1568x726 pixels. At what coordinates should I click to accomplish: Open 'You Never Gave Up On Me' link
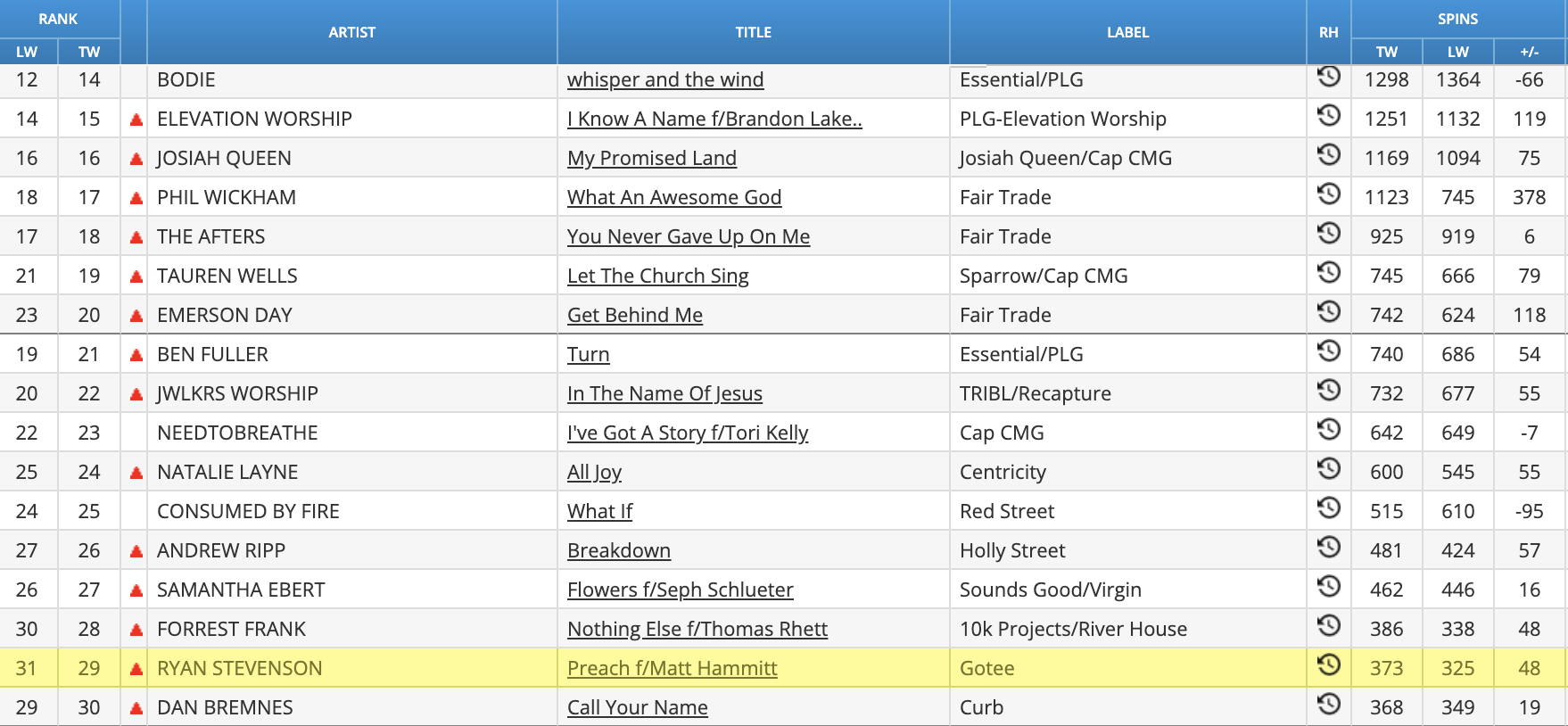point(689,236)
